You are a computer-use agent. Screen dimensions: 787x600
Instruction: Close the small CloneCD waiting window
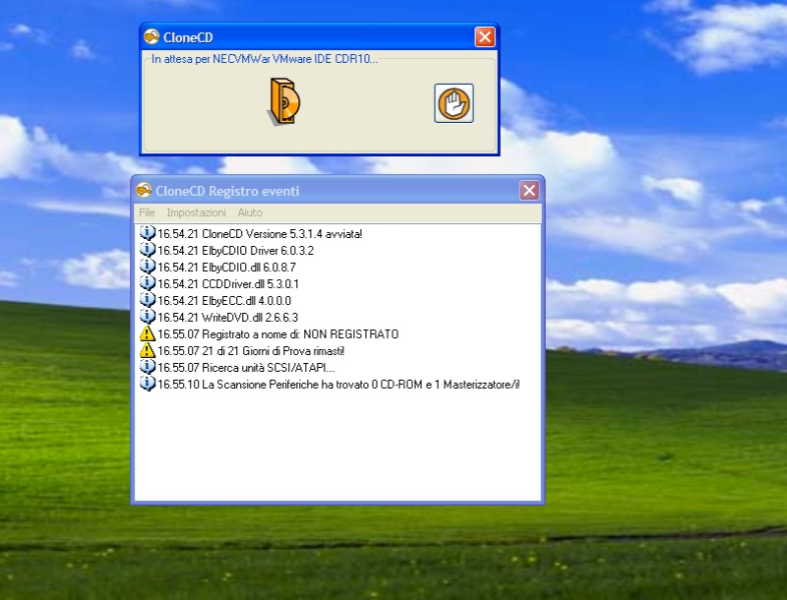(x=484, y=37)
